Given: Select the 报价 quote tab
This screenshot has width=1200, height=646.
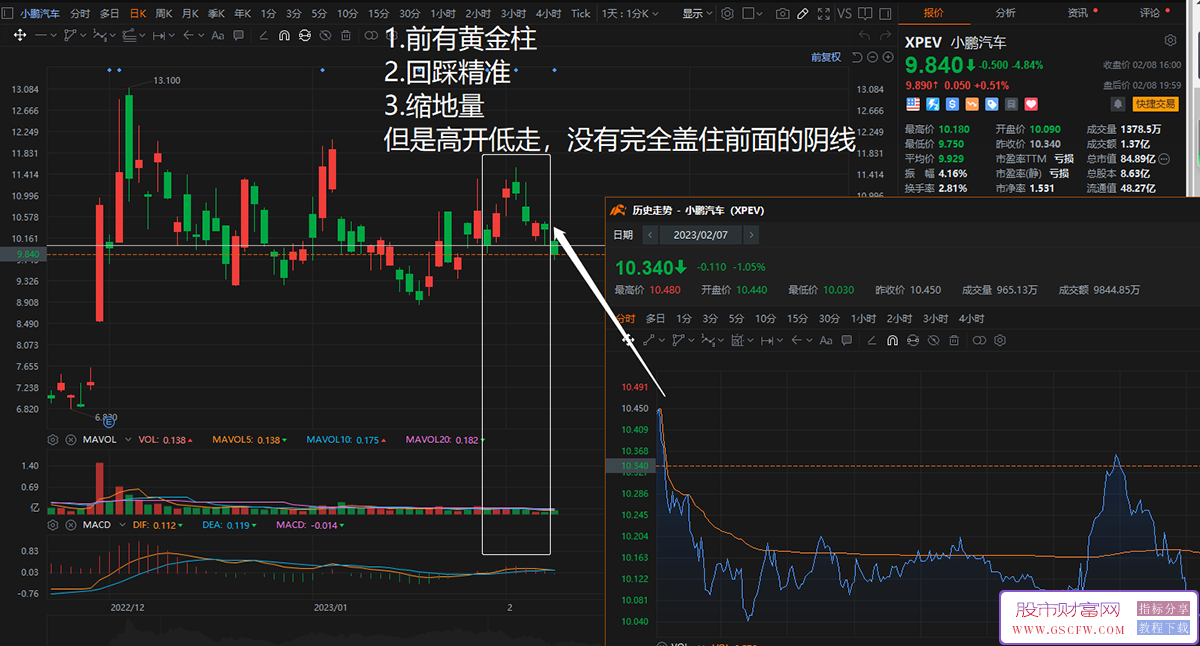Looking at the screenshot, I should (x=933, y=13).
